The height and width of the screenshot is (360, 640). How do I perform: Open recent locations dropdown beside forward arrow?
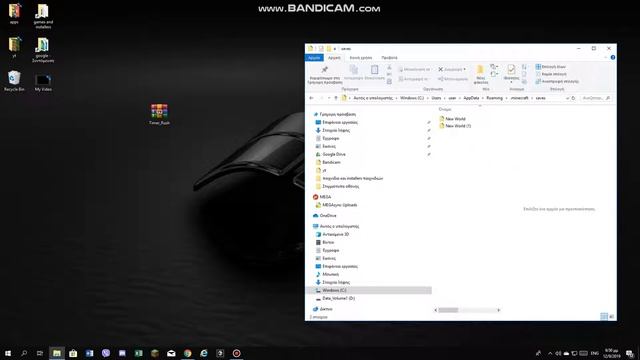point(329,98)
